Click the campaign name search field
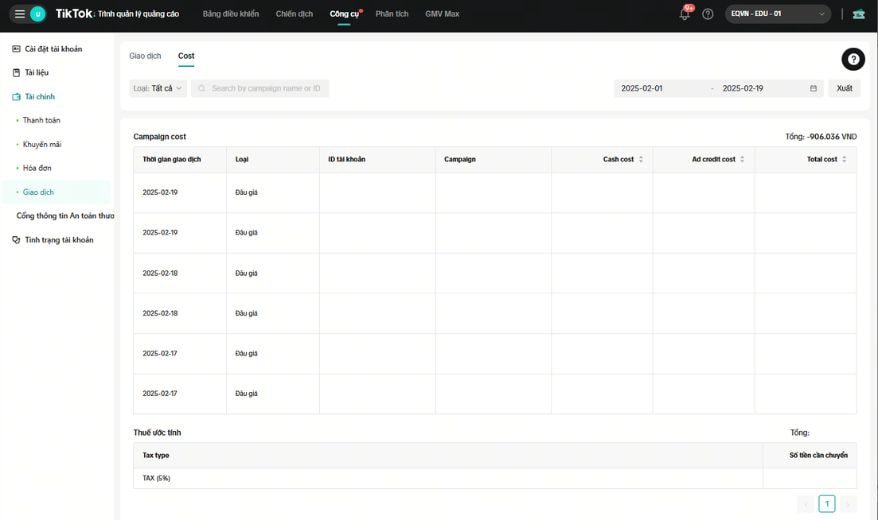This screenshot has height=520, width=878. tap(260, 88)
